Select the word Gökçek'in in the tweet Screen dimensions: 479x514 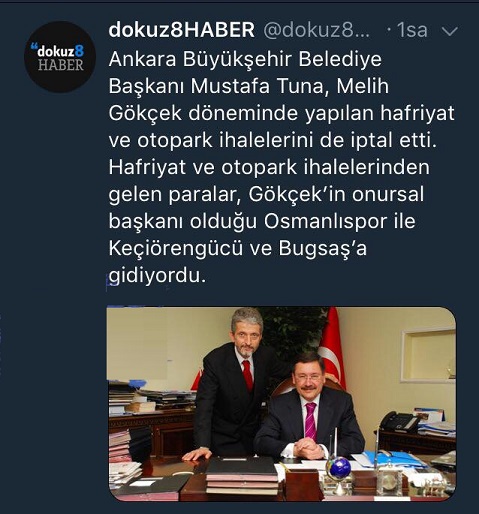(x=297, y=194)
